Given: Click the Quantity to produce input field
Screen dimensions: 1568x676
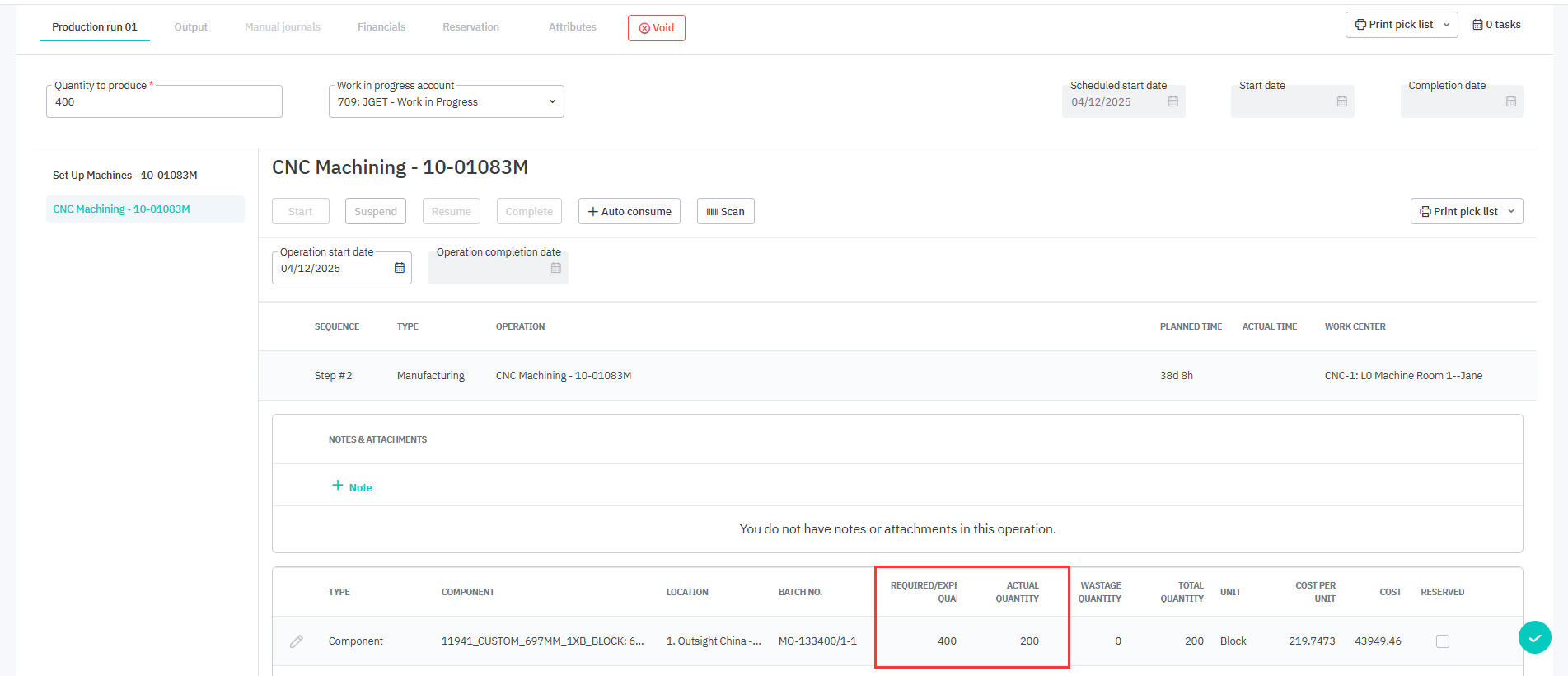Looking at the screenshot, I should [164, 102].
